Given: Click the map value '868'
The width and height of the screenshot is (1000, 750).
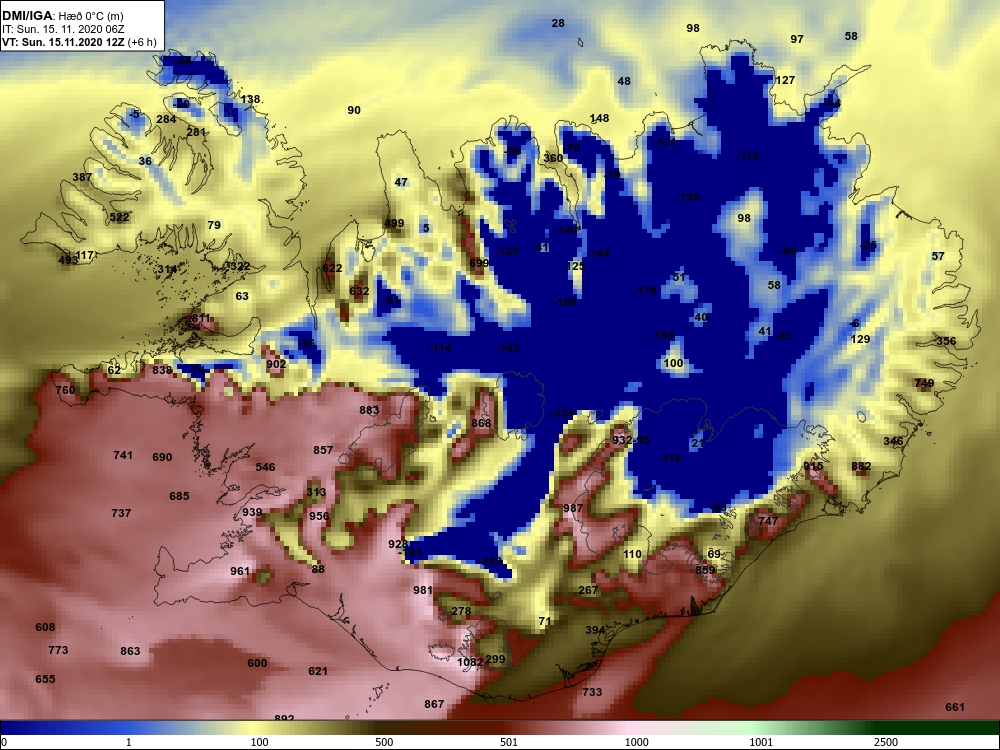Looking at the screenshot, I should pyautogui.click(x=482, y=423).
